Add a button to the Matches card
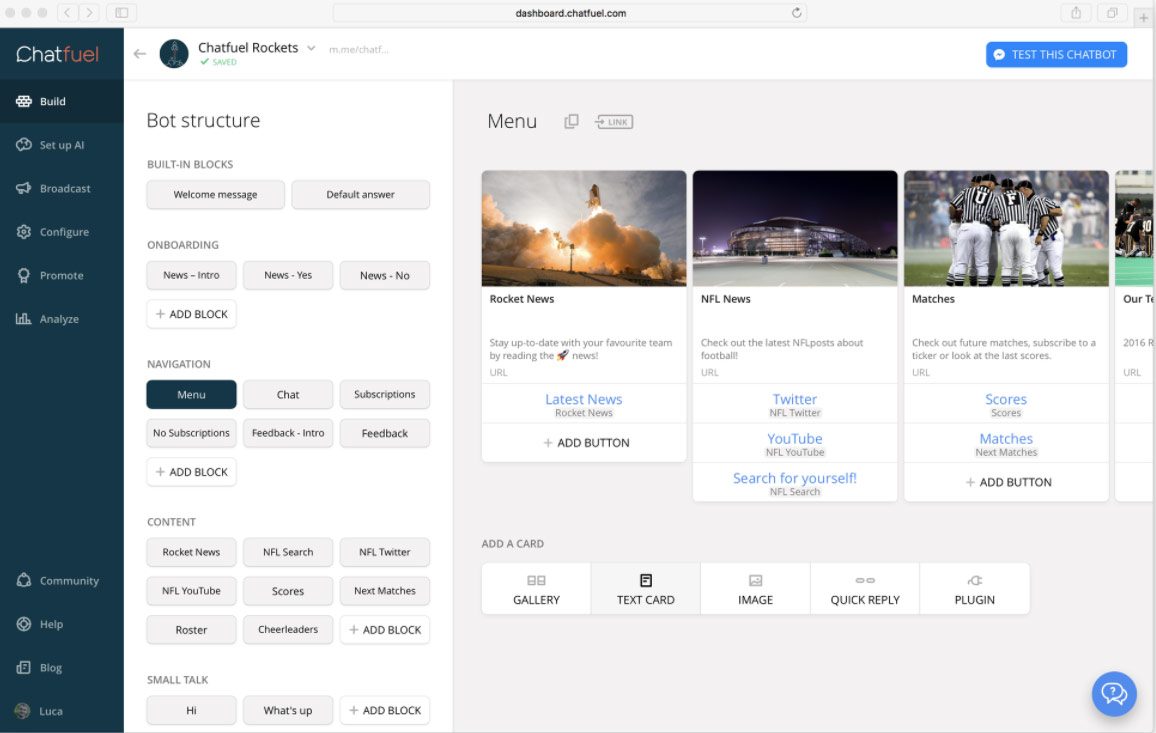1156x733 pixels. point(1006,482)
